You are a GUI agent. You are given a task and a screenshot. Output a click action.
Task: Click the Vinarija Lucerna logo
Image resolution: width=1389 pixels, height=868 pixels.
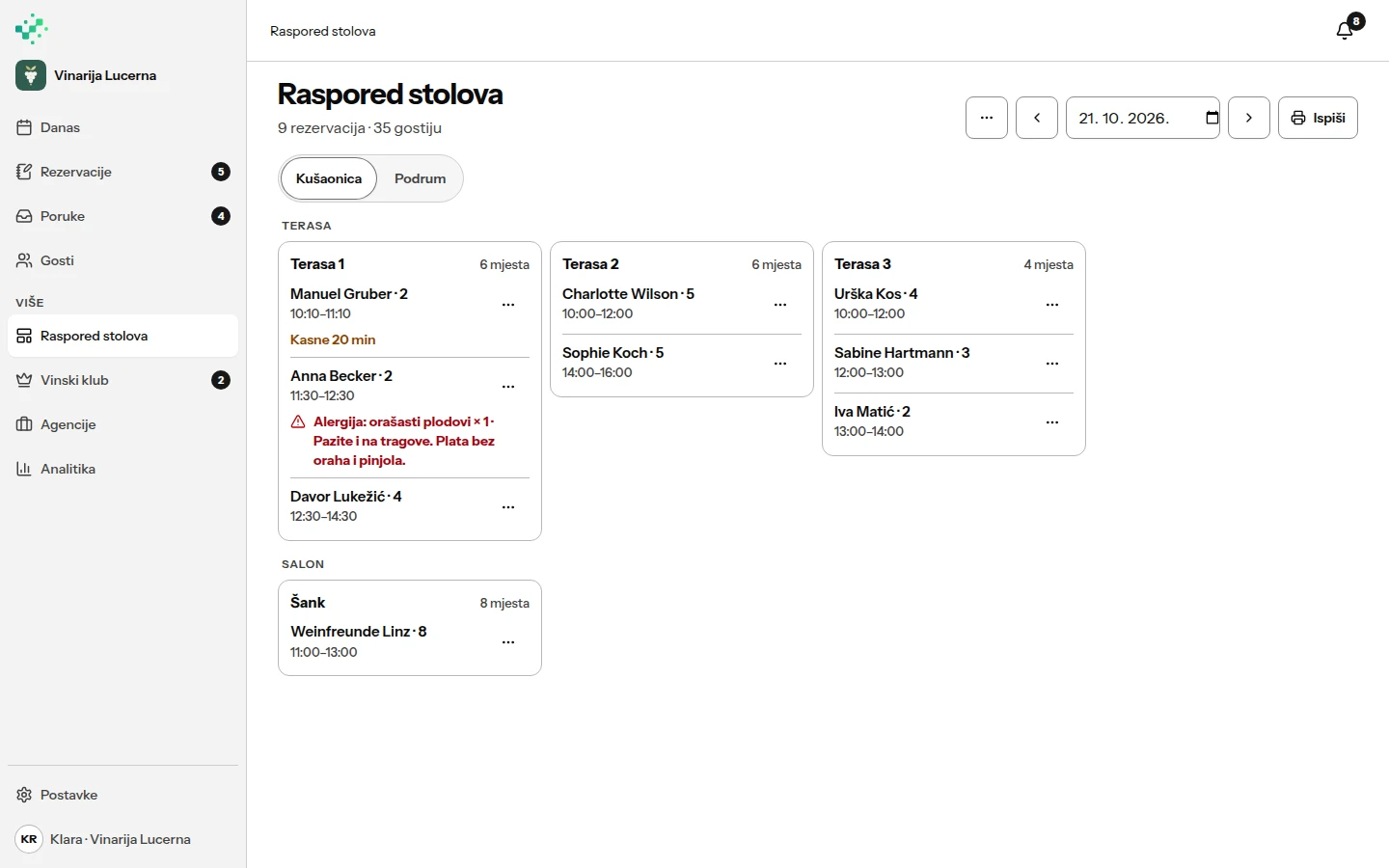(31, 75)
